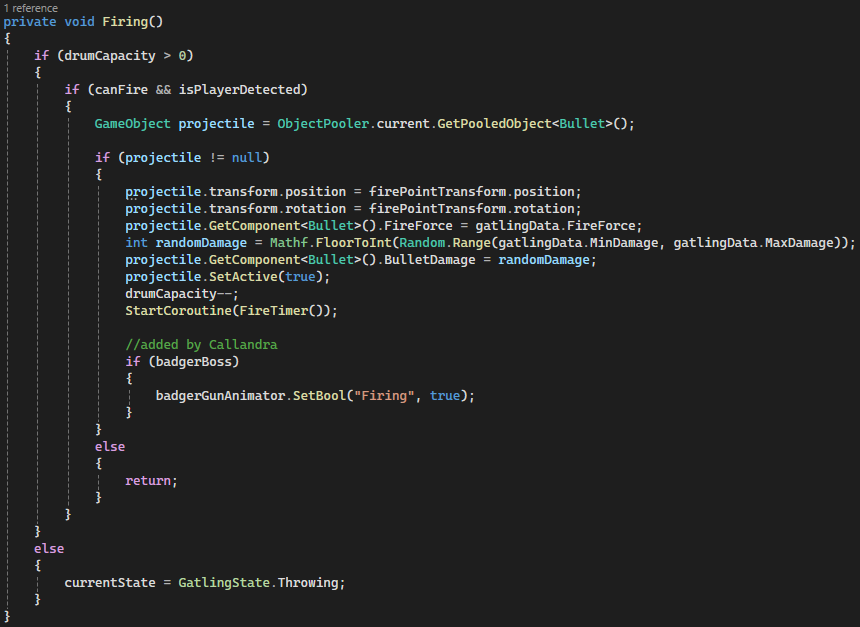Click SetBool method call
Viewport: 860px width, 627px height.
click(x=319, y=396)
